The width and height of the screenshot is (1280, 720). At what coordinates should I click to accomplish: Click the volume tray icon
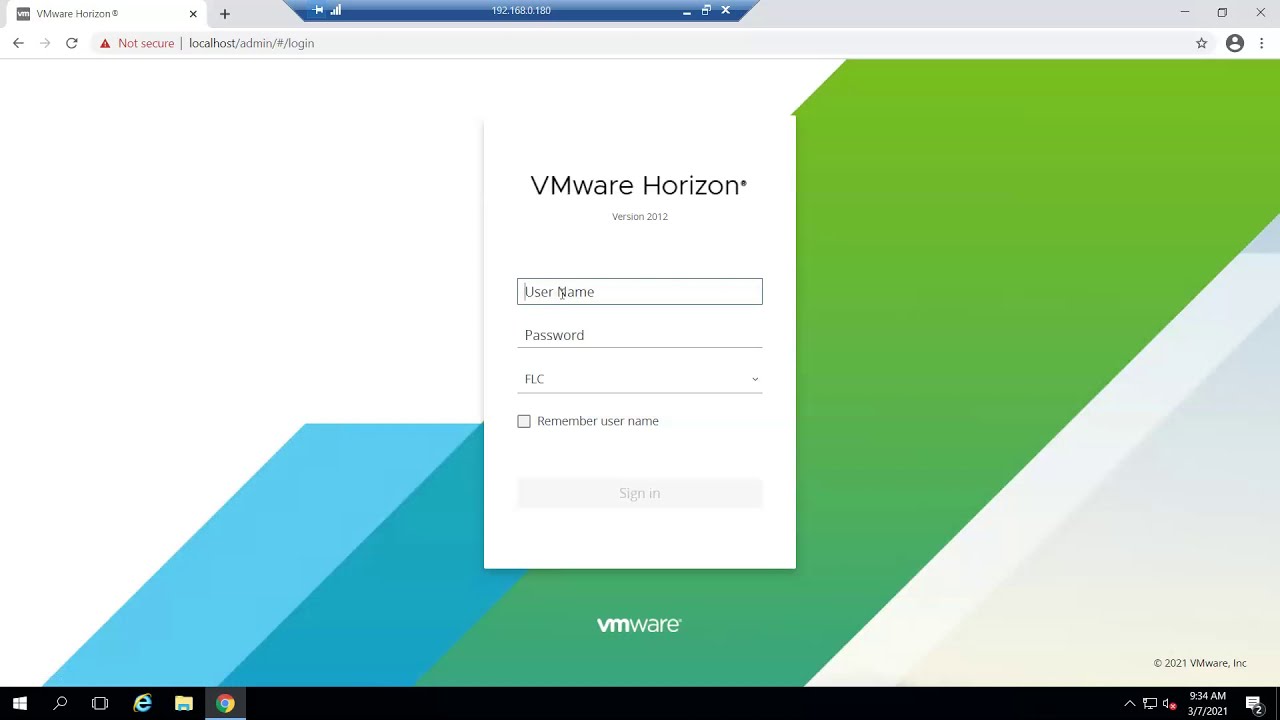[1169, 703]
